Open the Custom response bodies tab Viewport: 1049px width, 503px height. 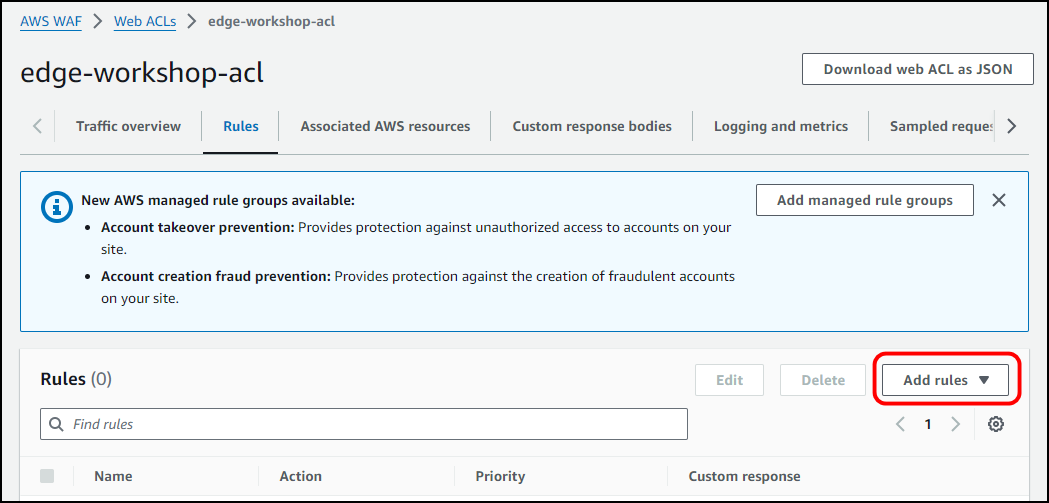point(592,126)
